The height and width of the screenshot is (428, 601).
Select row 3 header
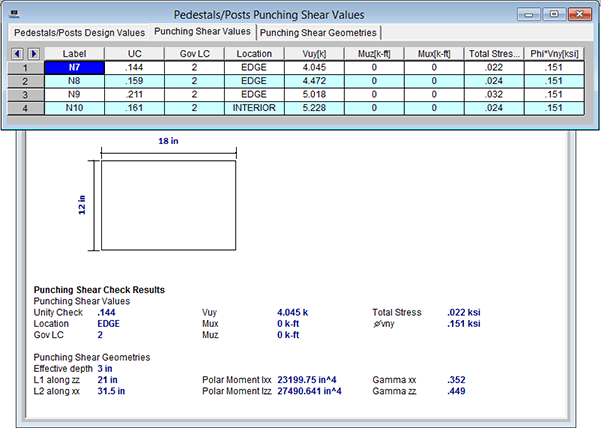pos(24,93)
